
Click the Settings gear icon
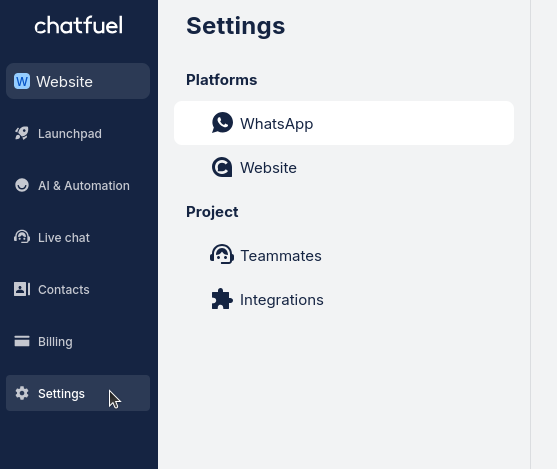pos(22,393)
